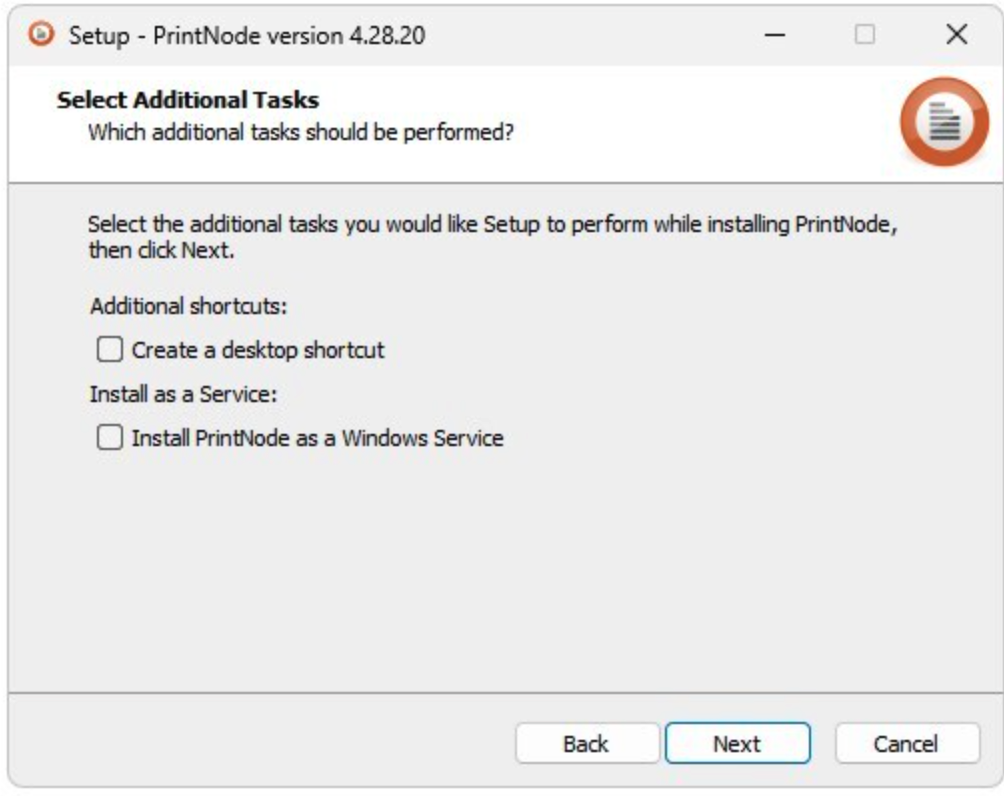The height and width of the screenshot is (796, 1004).
Task: Click the 'Setup - PrintNode version 4.28.20' title
Action: click(x=246, y=36)
